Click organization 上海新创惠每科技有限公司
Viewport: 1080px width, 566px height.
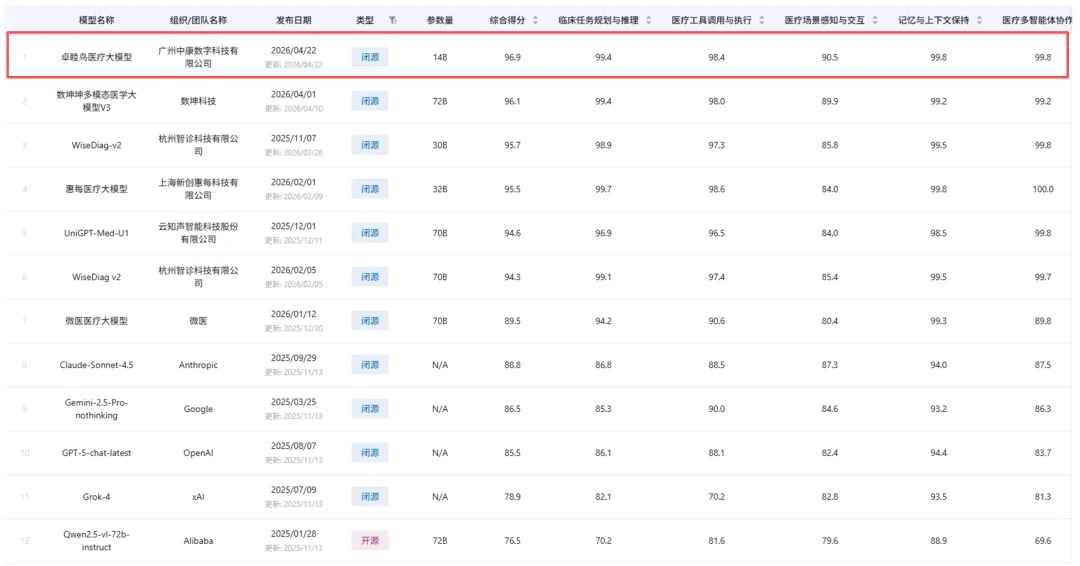click(x=198, y=189)
